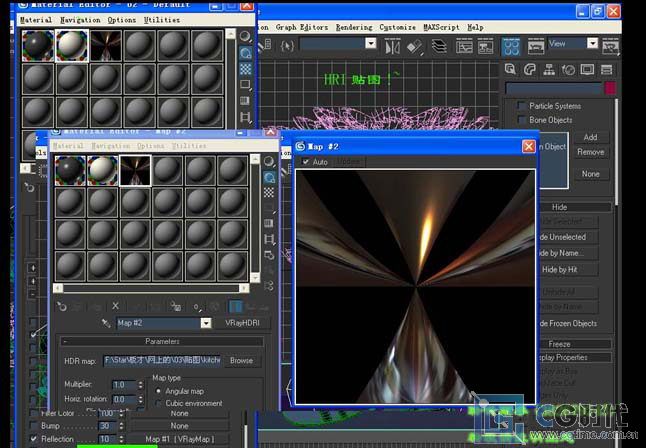
Task: Click the Hide by Name button
Action: pyautogui.click(x=565, y=254)
